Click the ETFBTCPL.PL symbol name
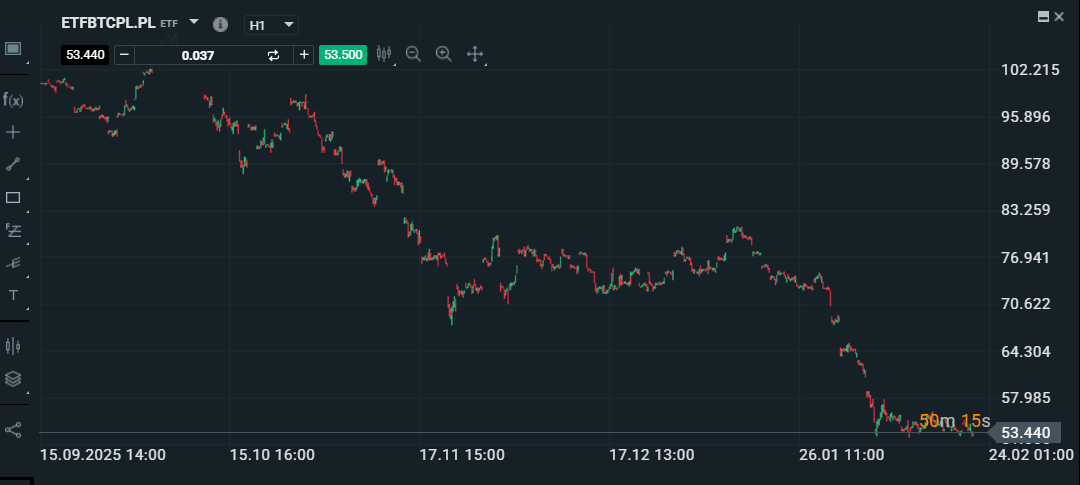Screen dimensions: 1080x485 click(x=108, y=23)
